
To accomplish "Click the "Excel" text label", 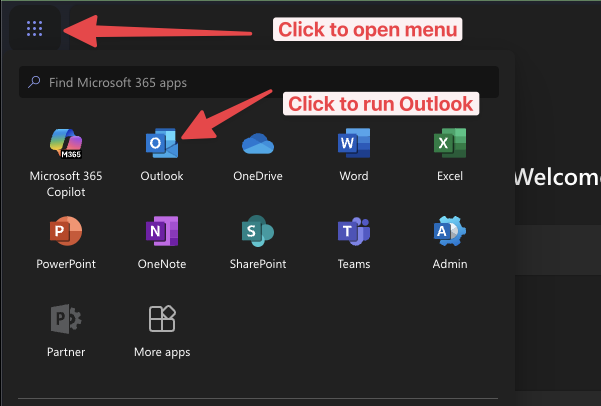I will 449,176.
